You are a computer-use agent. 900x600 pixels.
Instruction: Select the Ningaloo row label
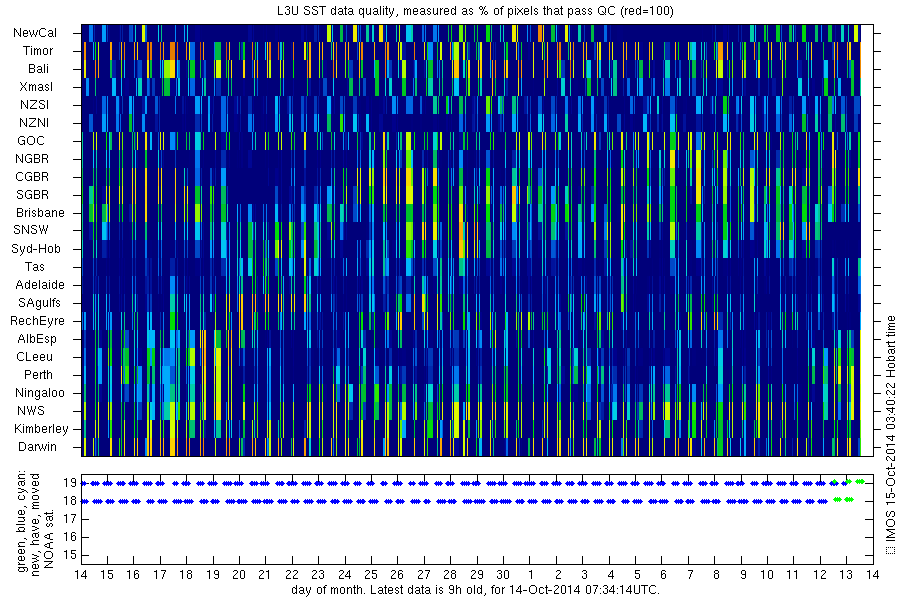click(40, 393)
